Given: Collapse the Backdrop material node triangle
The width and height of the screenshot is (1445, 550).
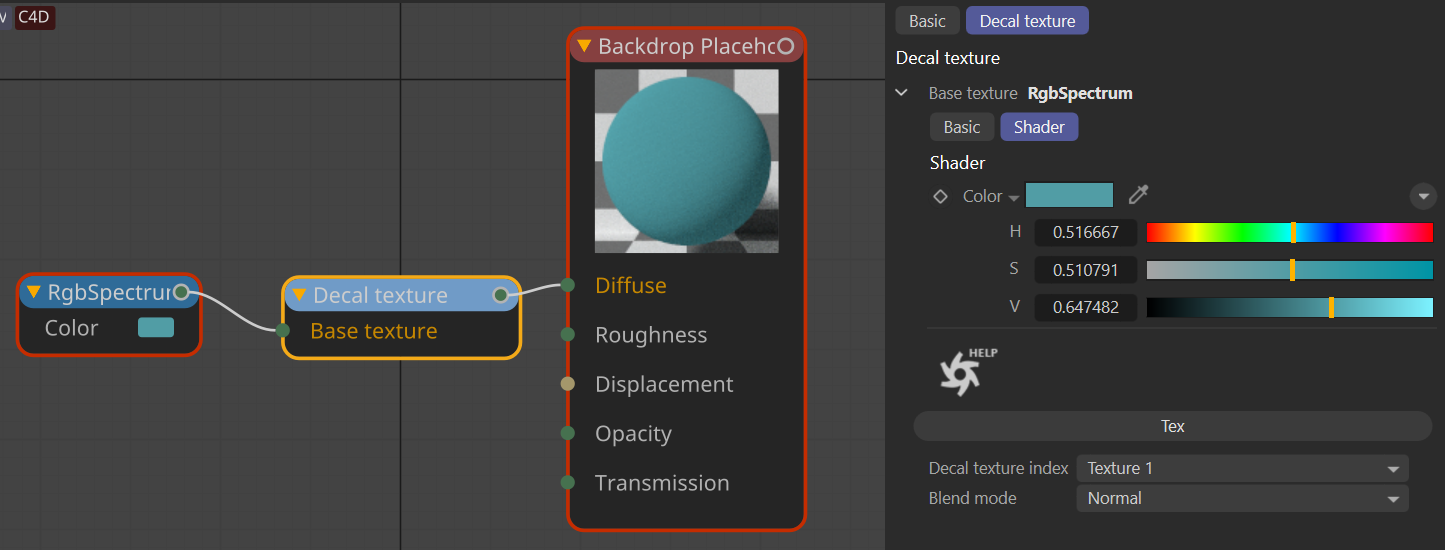Looking at the screenshot, I should point(584,47).
